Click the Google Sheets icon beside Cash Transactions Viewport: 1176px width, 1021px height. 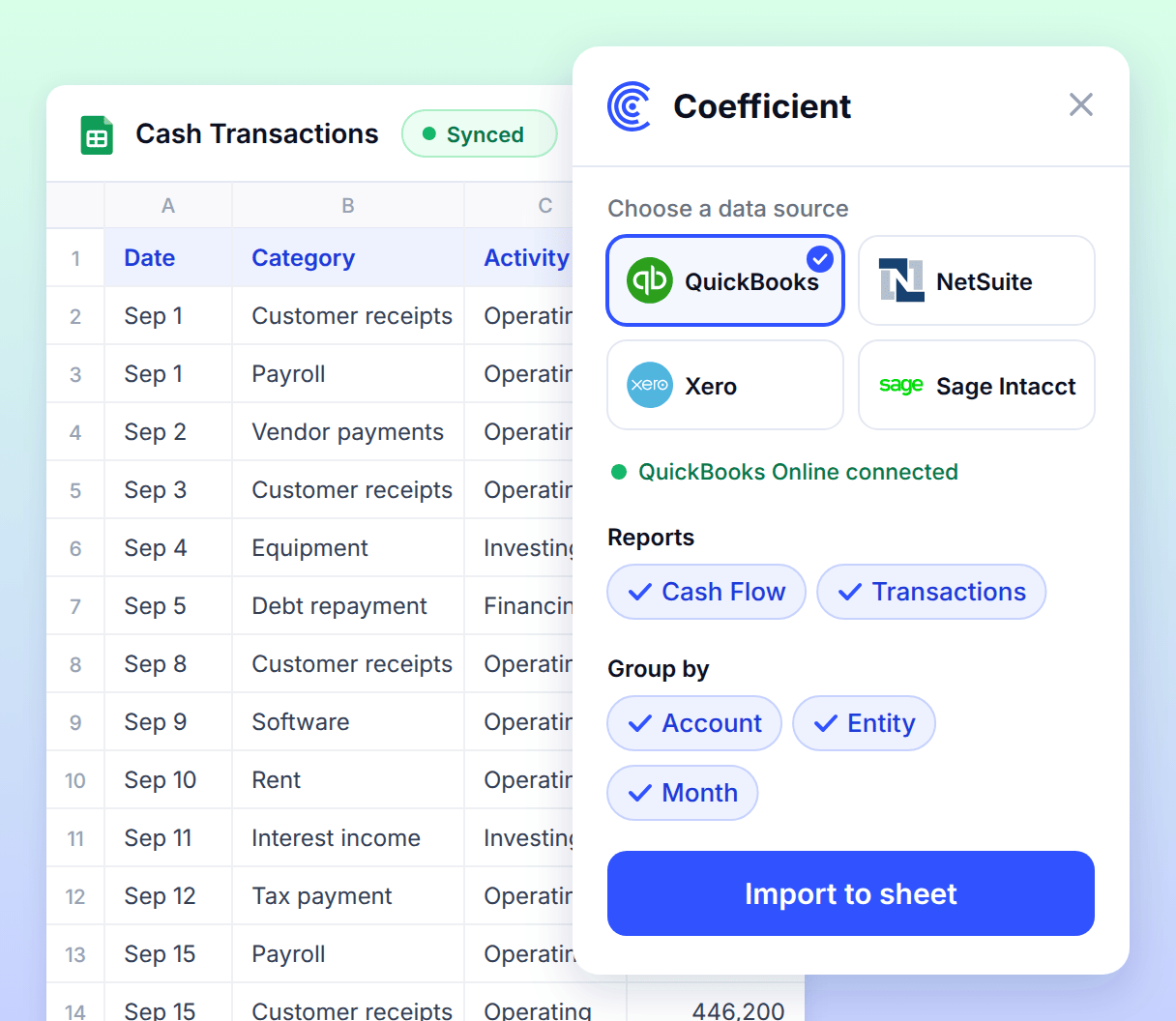pos(97,135)
